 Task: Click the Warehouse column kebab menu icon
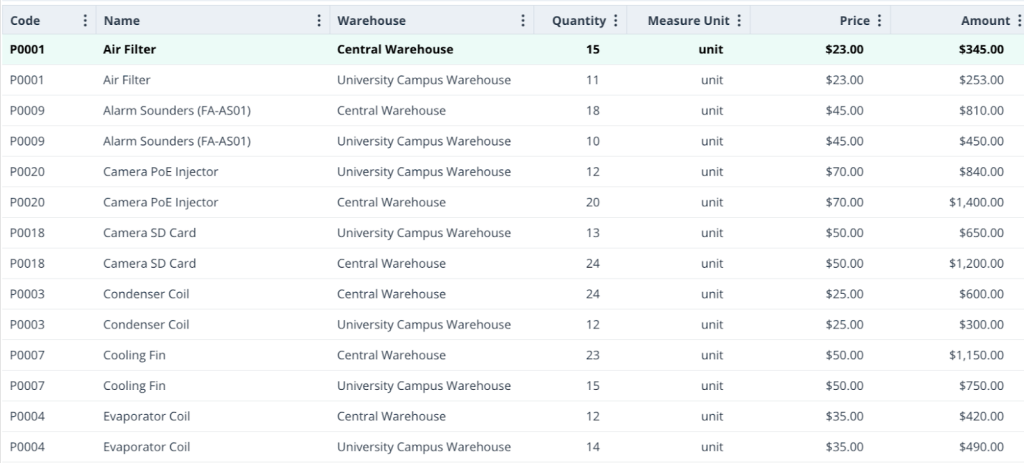523,21
